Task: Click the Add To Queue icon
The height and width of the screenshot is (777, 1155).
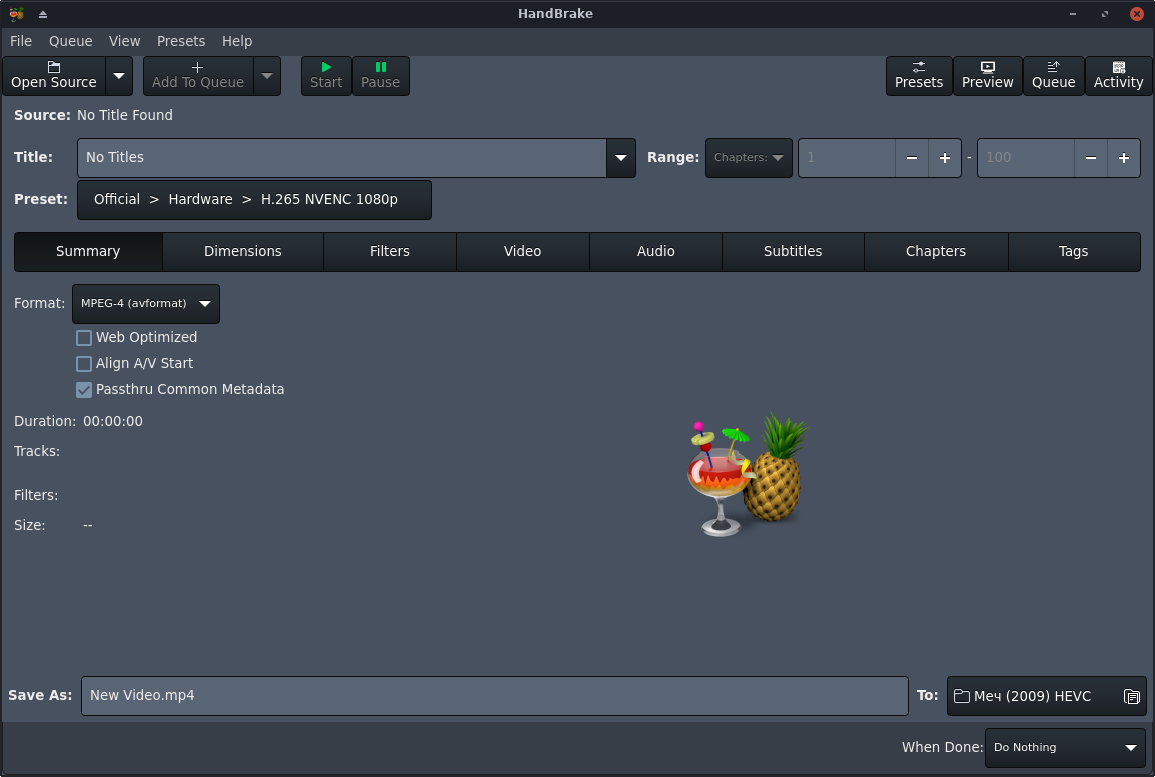Action: point(197,67)
